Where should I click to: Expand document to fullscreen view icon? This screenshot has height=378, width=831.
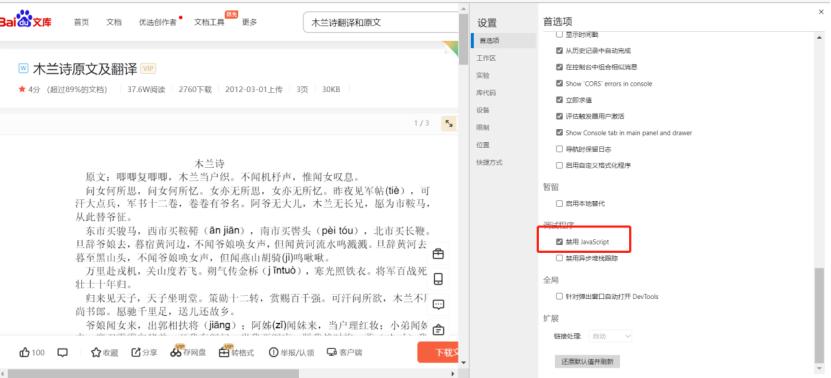(x=449, y=124)
